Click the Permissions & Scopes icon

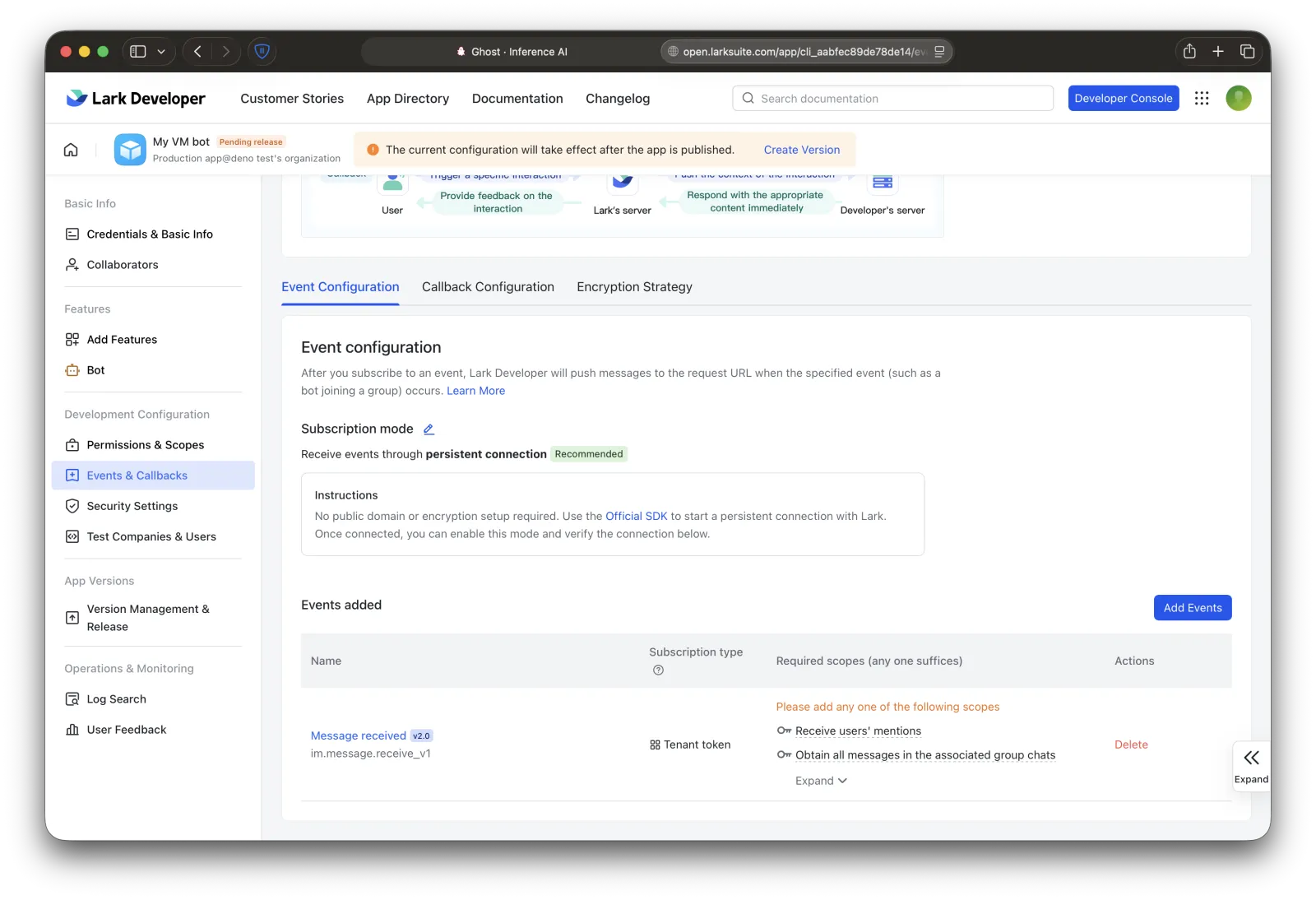tap(72, 445)
